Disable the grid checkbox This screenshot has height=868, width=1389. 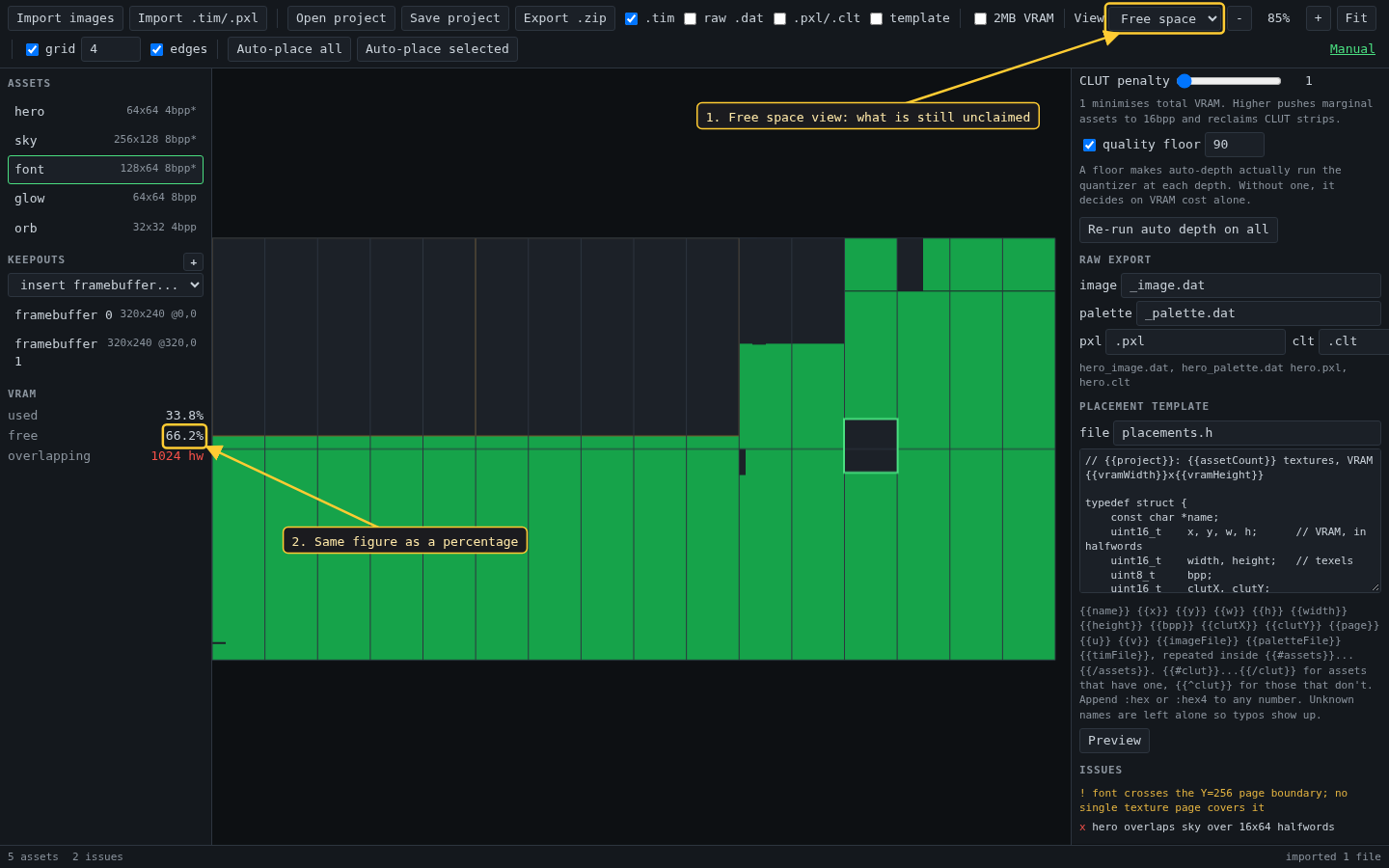(x=32, y=49)
